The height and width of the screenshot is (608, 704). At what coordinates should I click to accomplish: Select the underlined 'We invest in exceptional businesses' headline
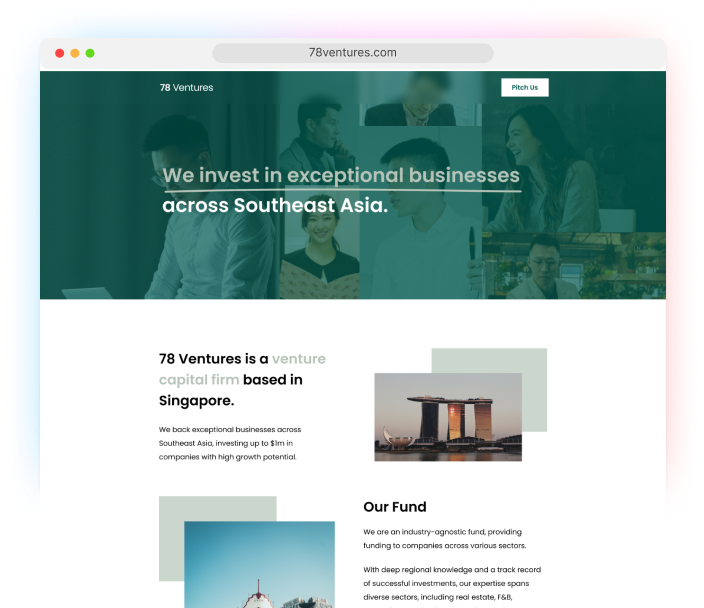(x=341, y=176)
